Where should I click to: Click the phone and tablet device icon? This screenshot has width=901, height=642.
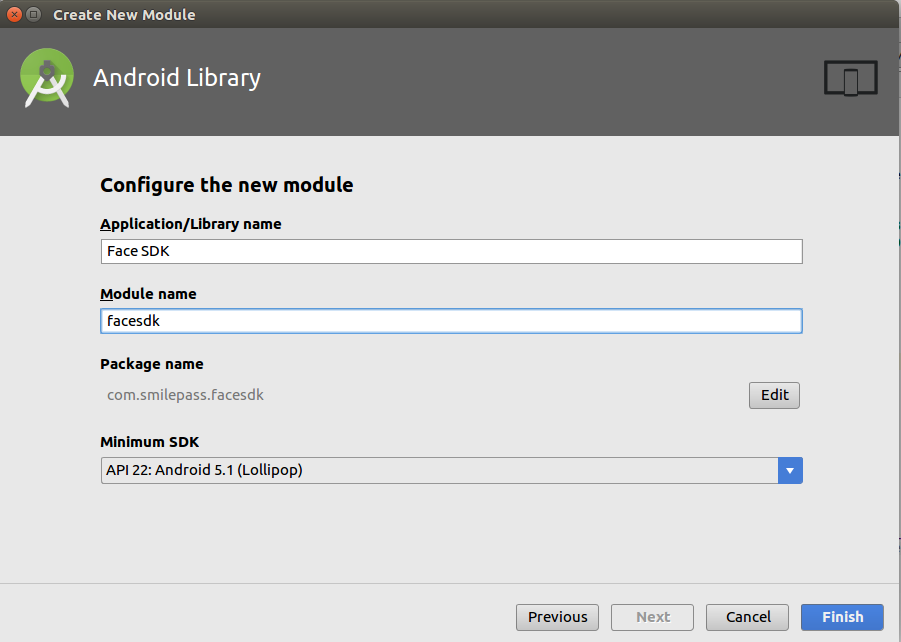pos(850,78)
